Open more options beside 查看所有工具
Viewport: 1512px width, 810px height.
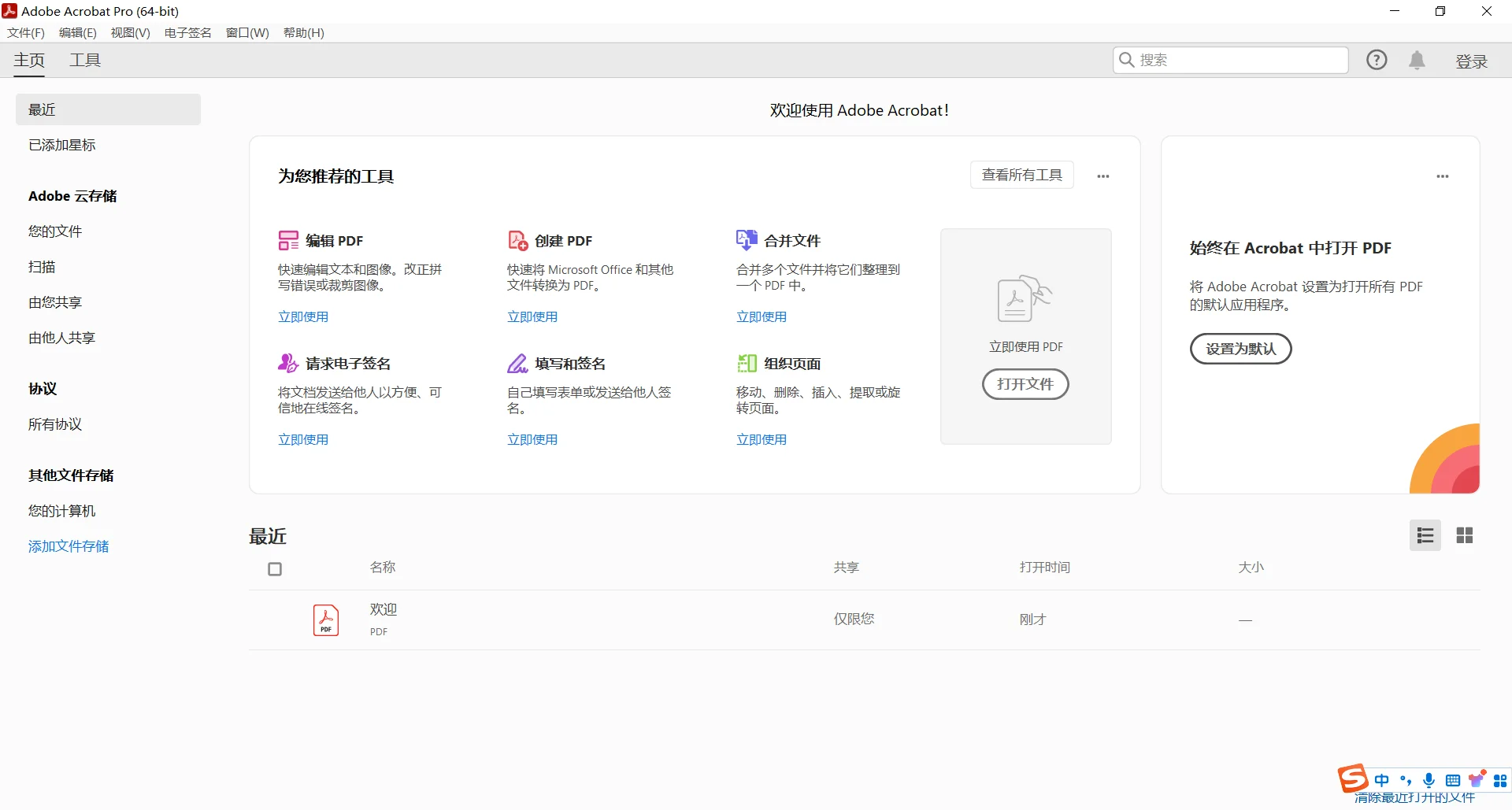pyautogui.click(x=1103, y=176)
